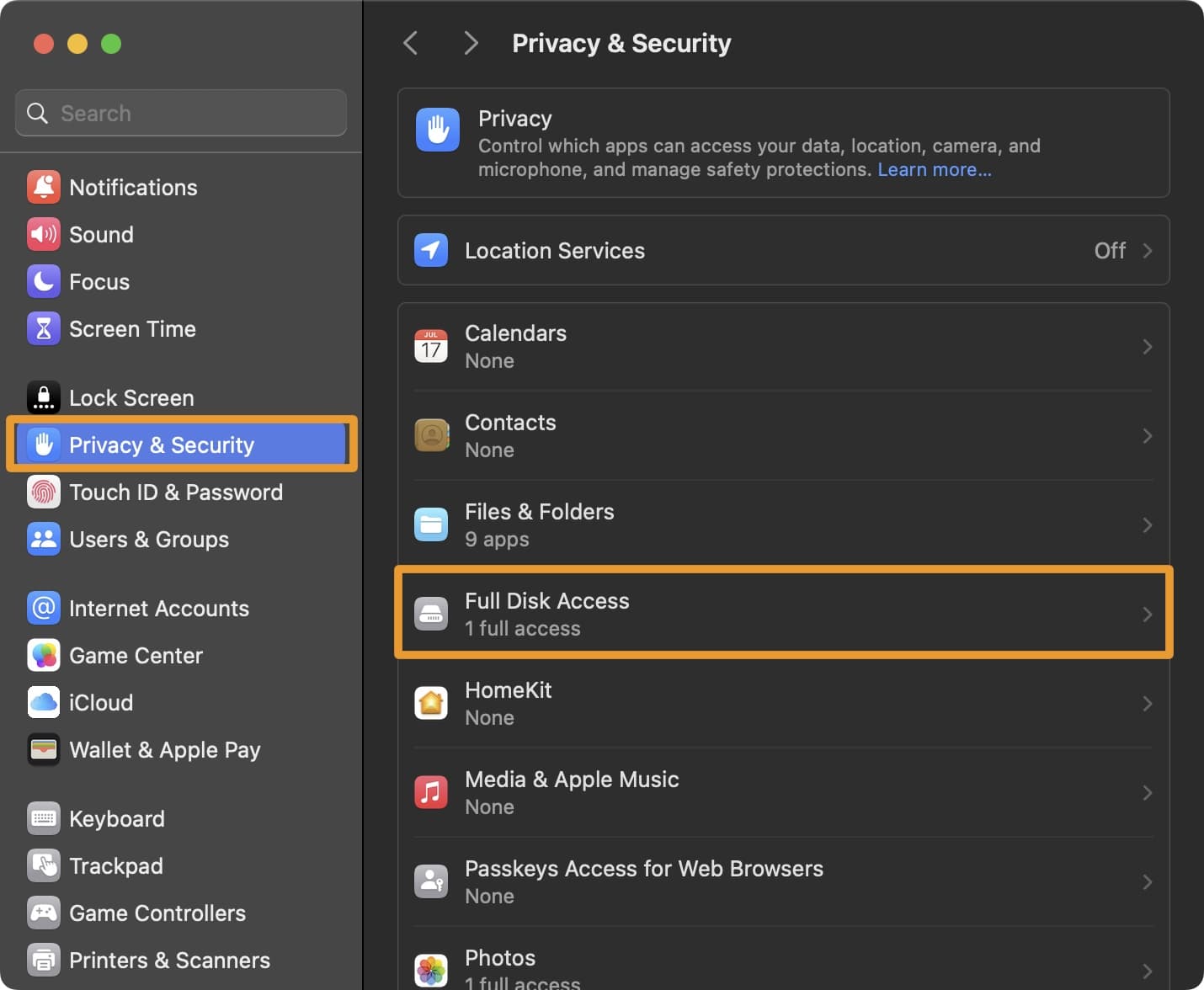Click the Location Services arrow icon
This screenshot has height=990, width=1204.
(431, 250)
